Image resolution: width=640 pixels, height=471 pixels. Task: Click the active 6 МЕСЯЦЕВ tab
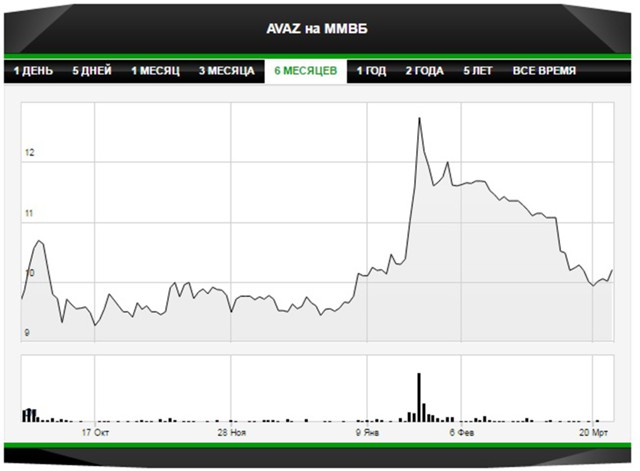[x=306, y=72]
